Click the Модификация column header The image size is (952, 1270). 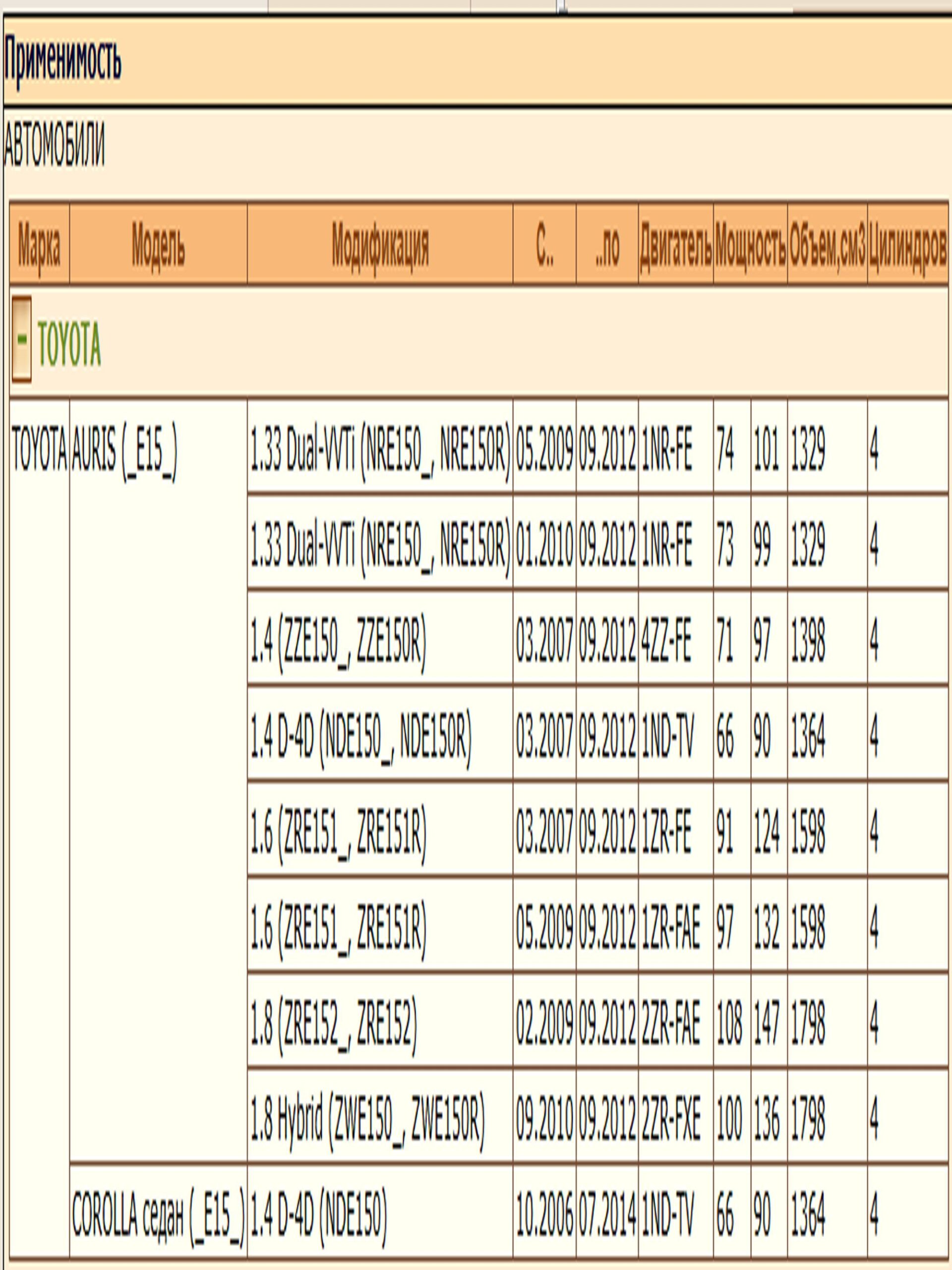pyautogui.click(x=380, y=245)
